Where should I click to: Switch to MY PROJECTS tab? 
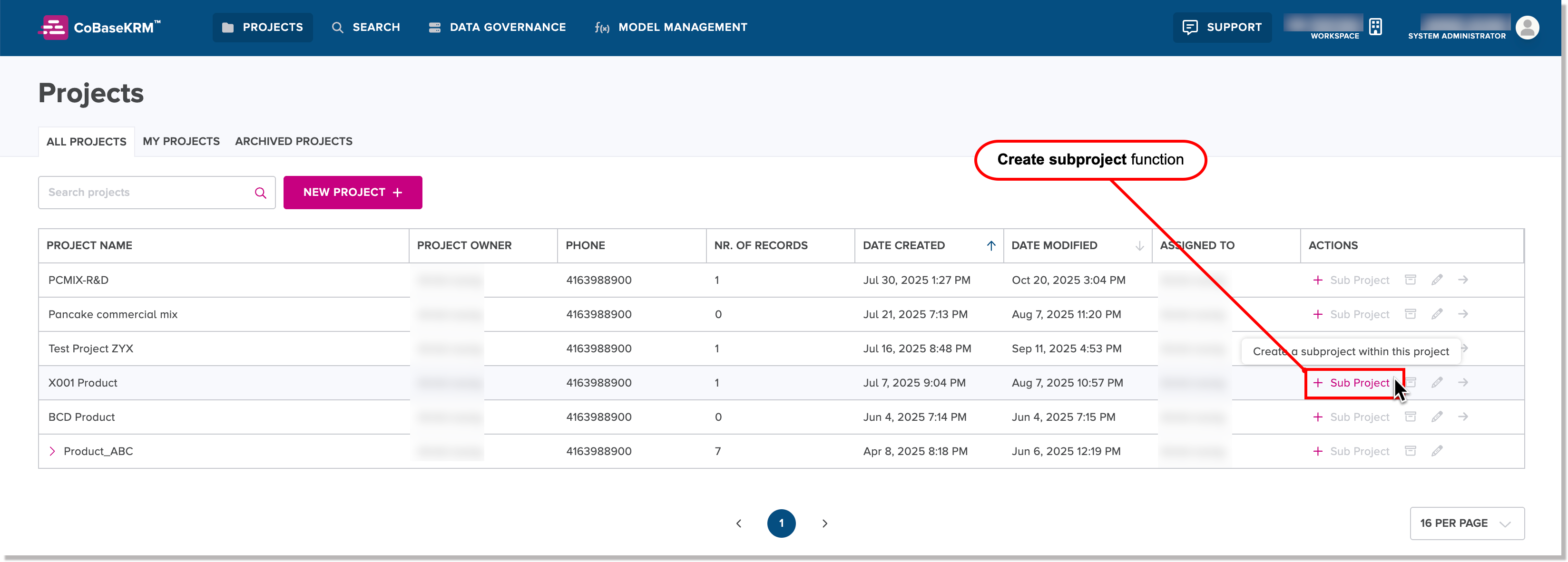(181, 141)
